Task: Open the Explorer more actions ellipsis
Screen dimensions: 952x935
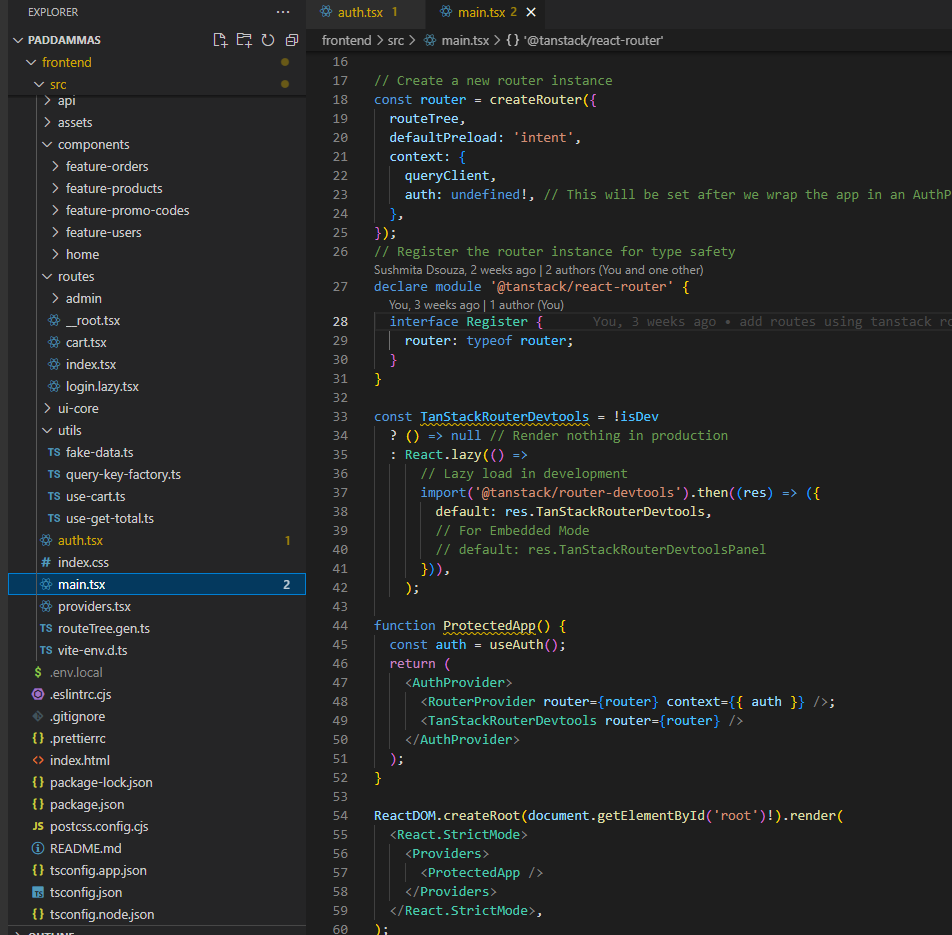Action: click(283, 12)
